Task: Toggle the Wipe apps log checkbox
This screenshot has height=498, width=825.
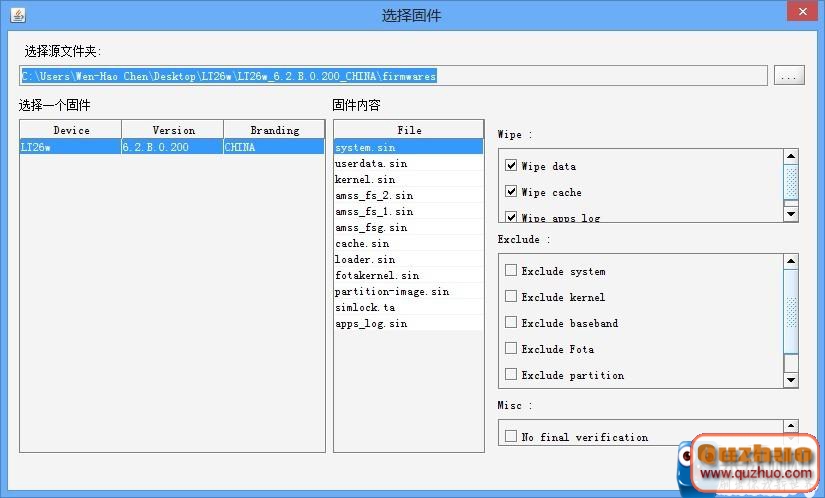Action: coord(510,217)
